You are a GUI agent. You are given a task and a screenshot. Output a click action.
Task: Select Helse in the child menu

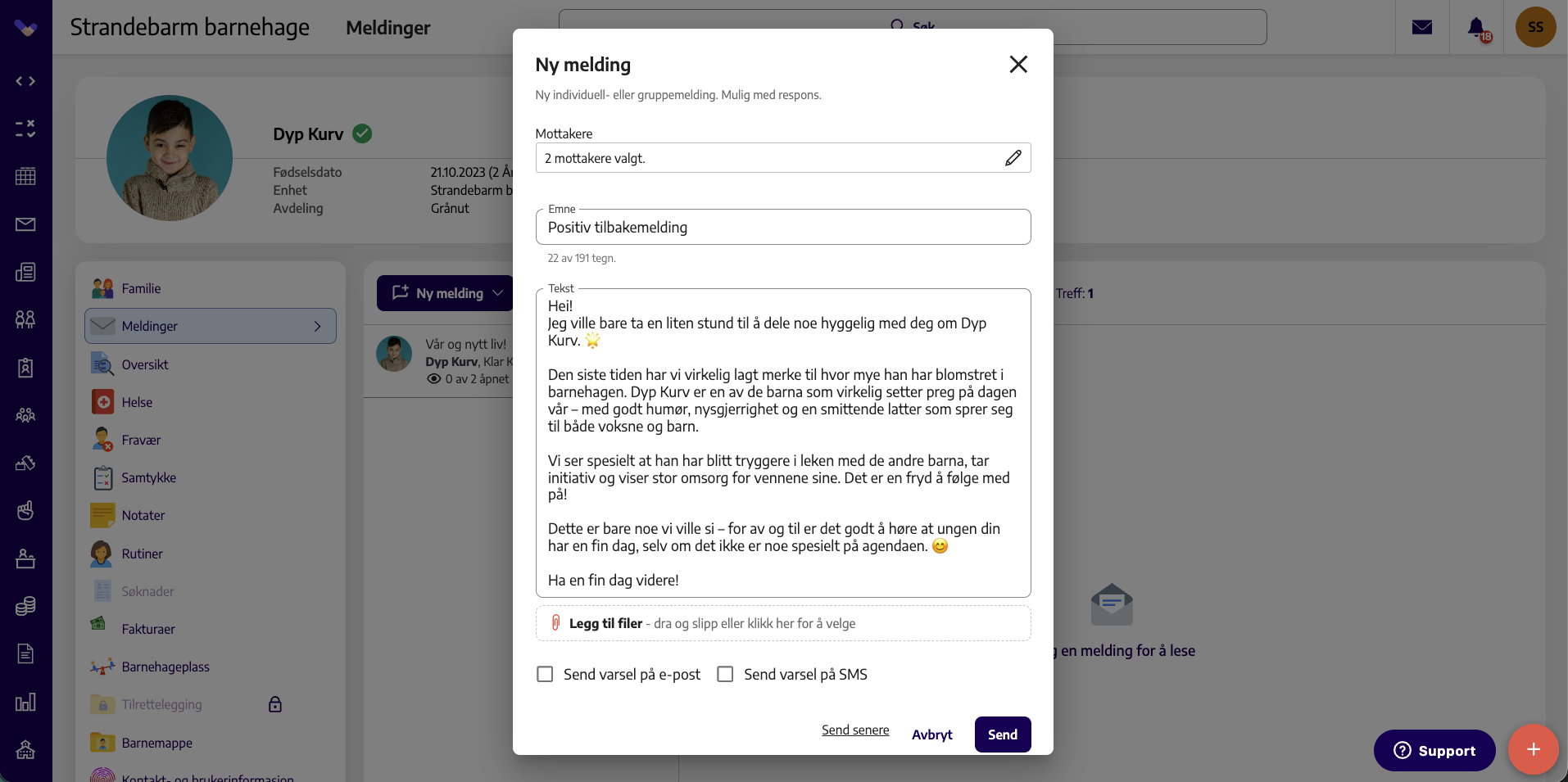137,402
